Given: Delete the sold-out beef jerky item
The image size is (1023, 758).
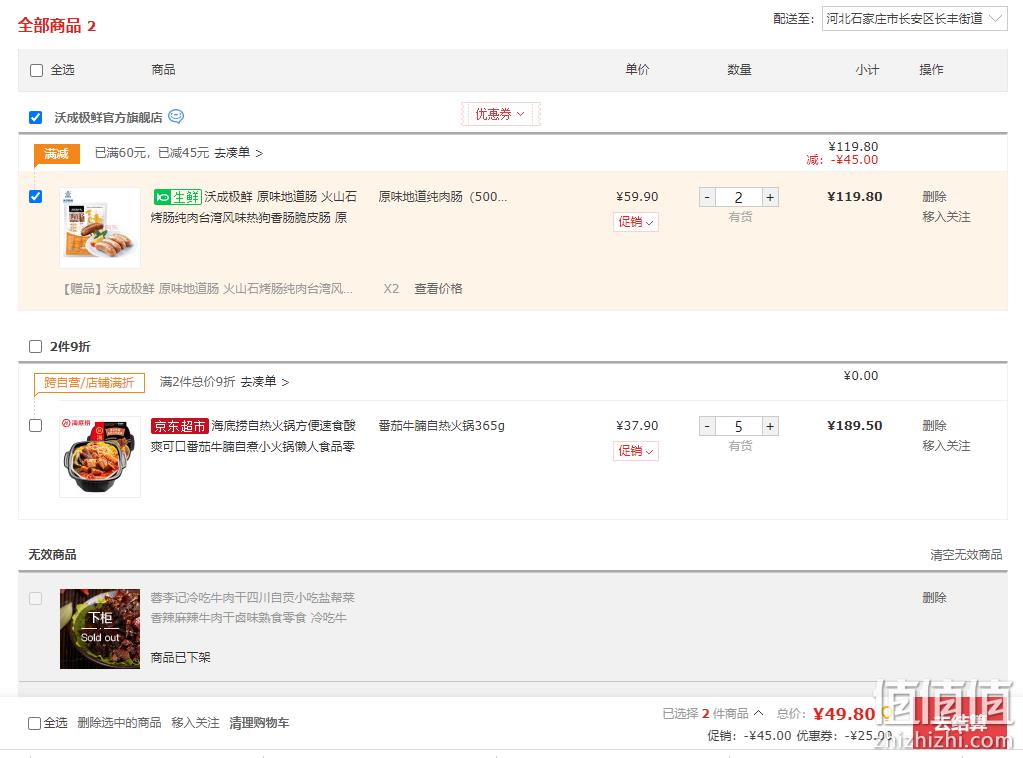Looking at the screenshot, I should 934,598.
